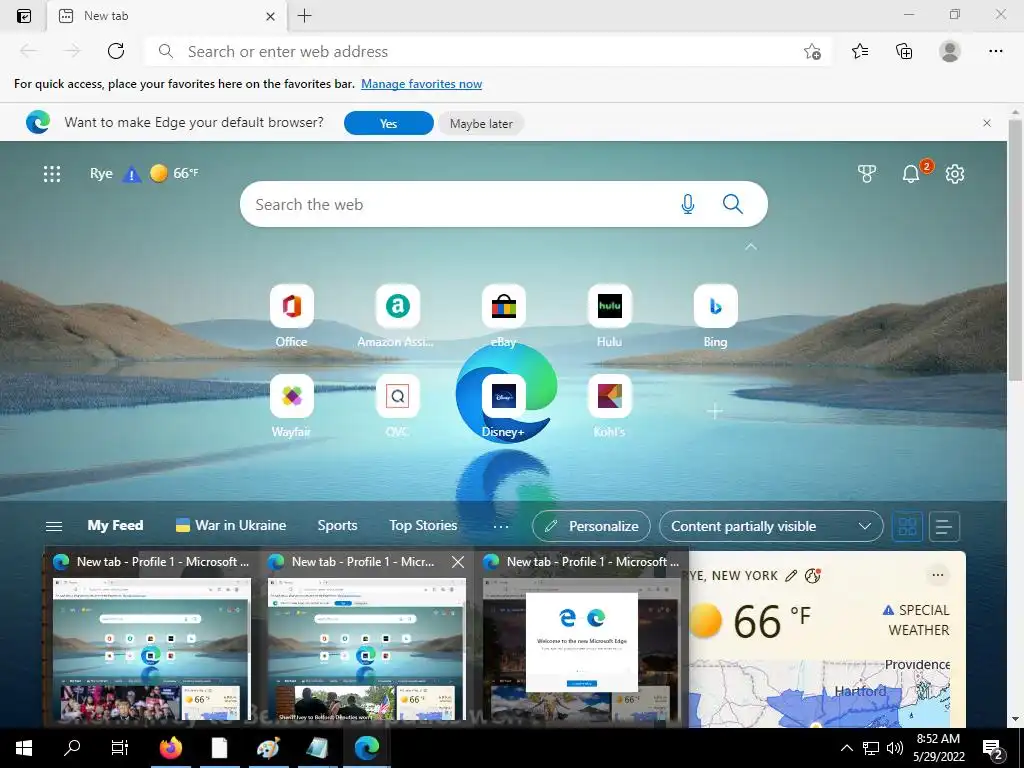
Task: Open the Disney+ quick link
Action: tap(504, 406)
